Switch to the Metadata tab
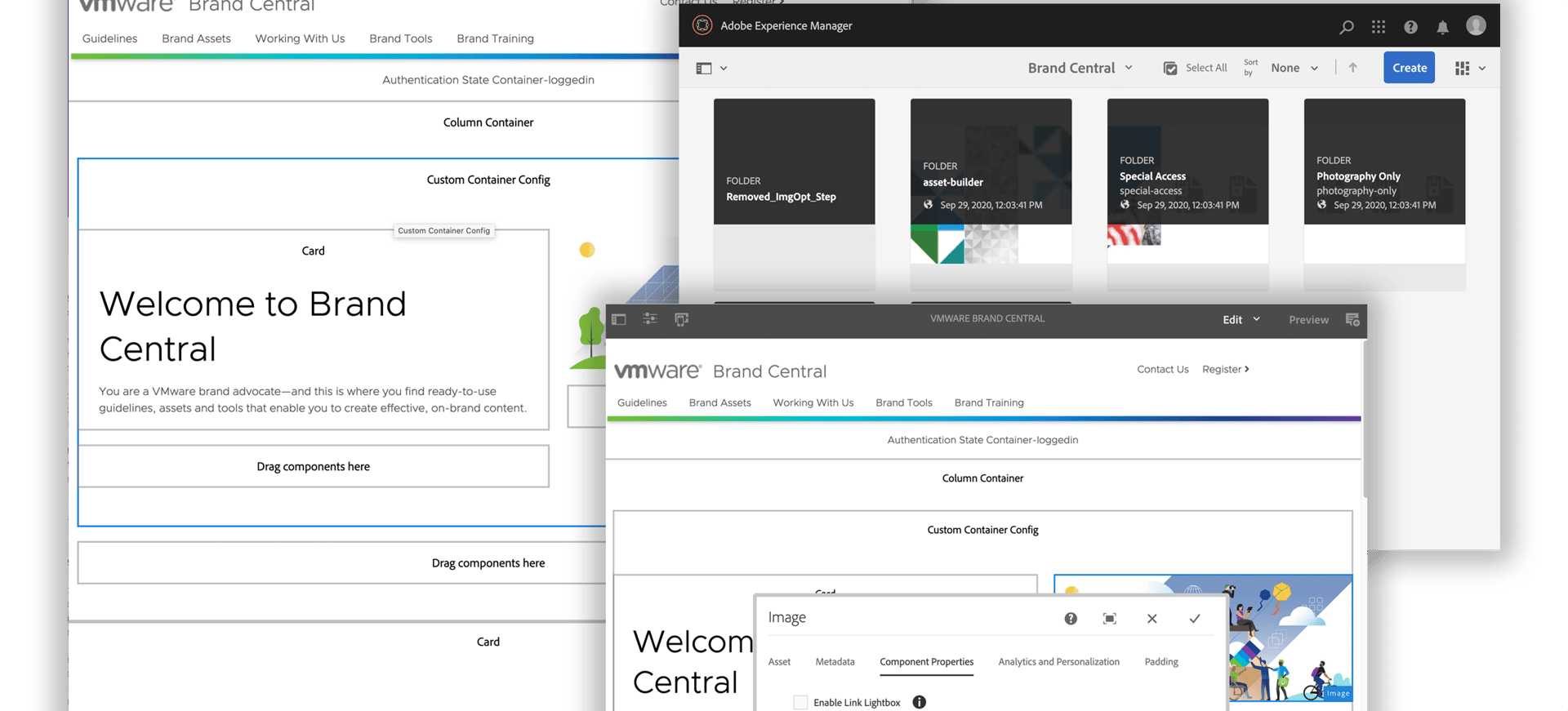 [835, 662]
